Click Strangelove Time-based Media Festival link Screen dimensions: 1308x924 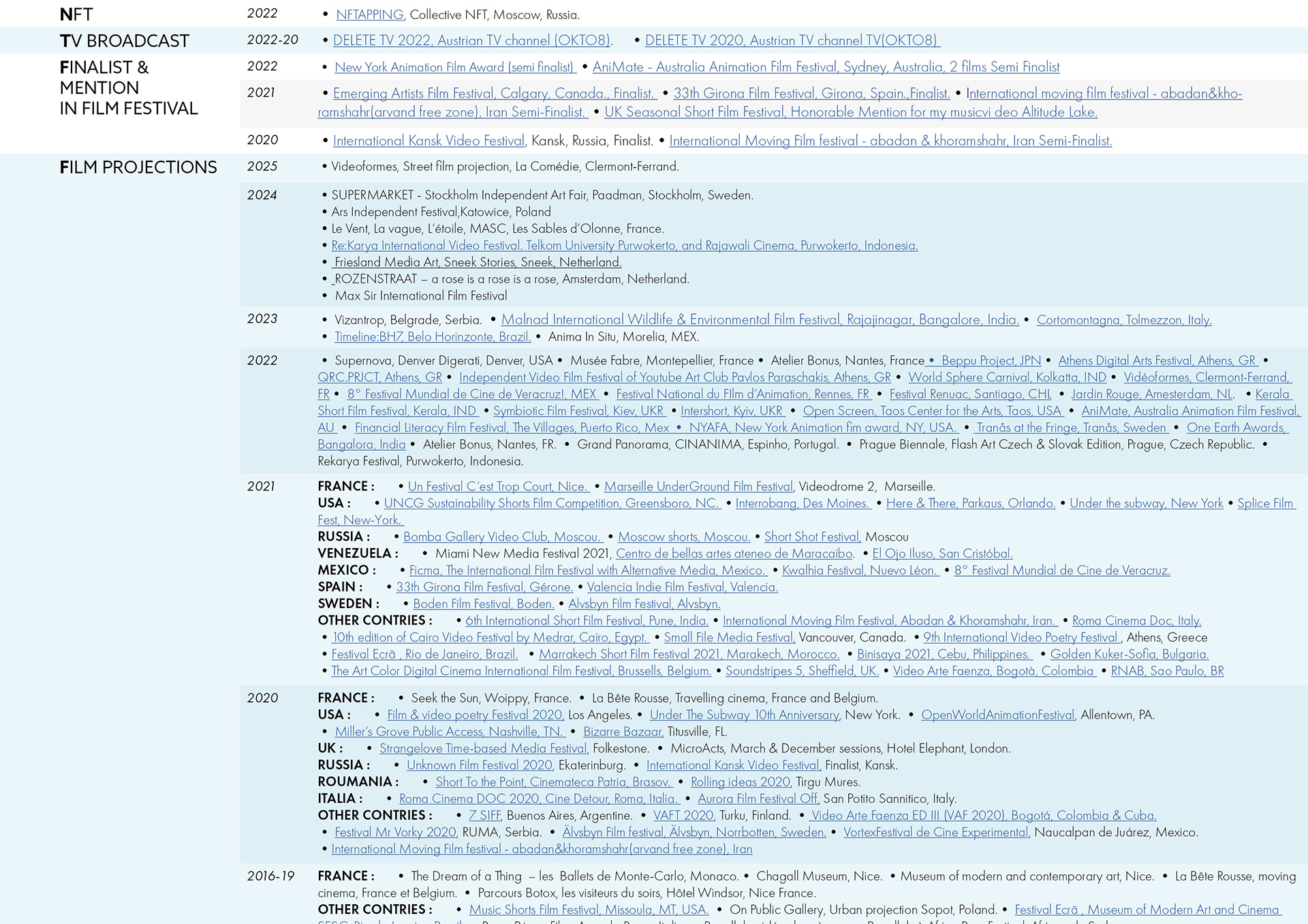tap(482, 748)
